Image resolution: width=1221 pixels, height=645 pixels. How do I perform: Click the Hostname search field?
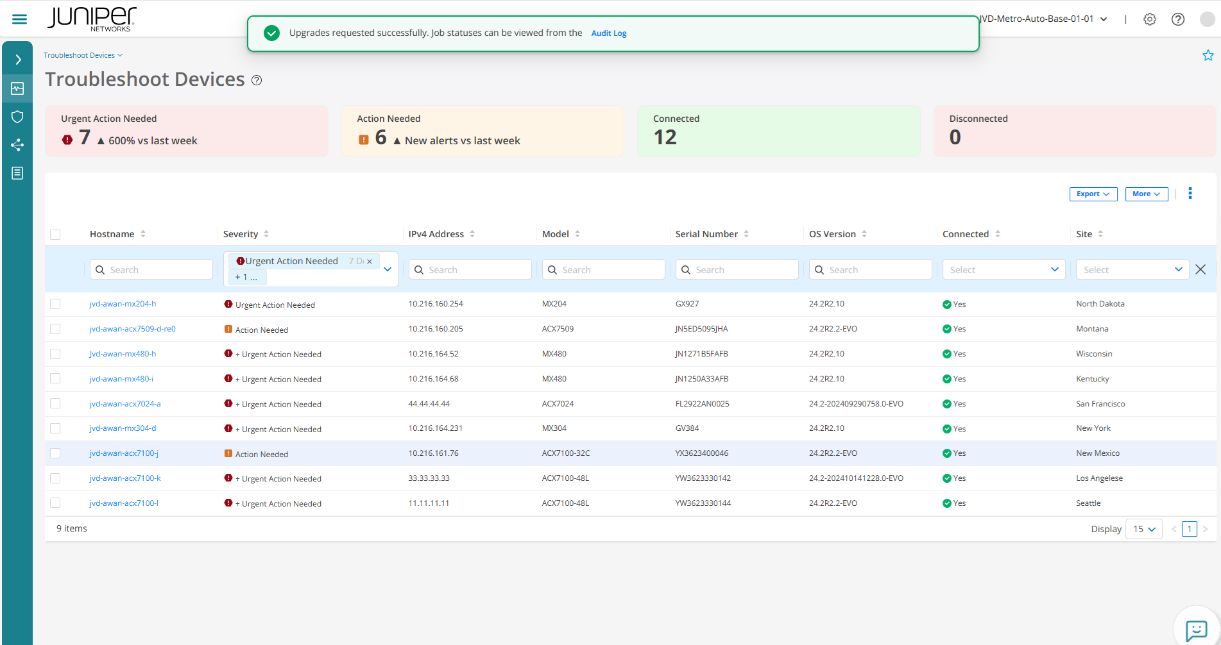(x=151, y=270)
